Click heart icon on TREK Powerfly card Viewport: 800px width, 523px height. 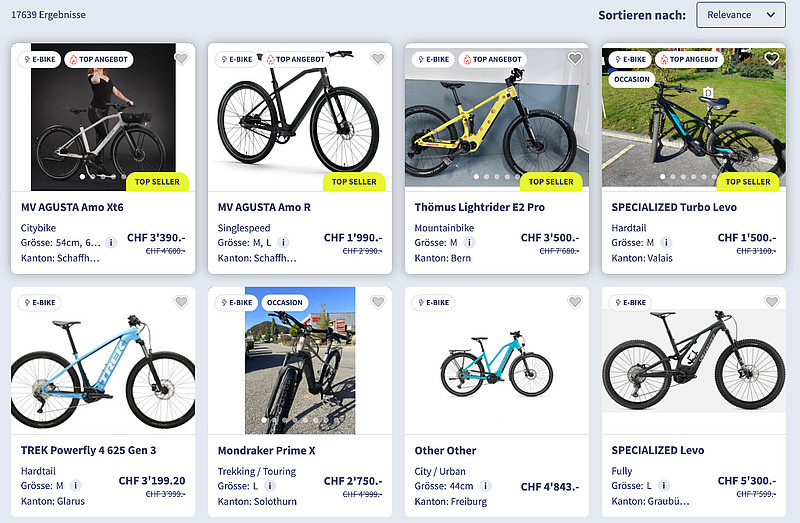click(181, 302)
